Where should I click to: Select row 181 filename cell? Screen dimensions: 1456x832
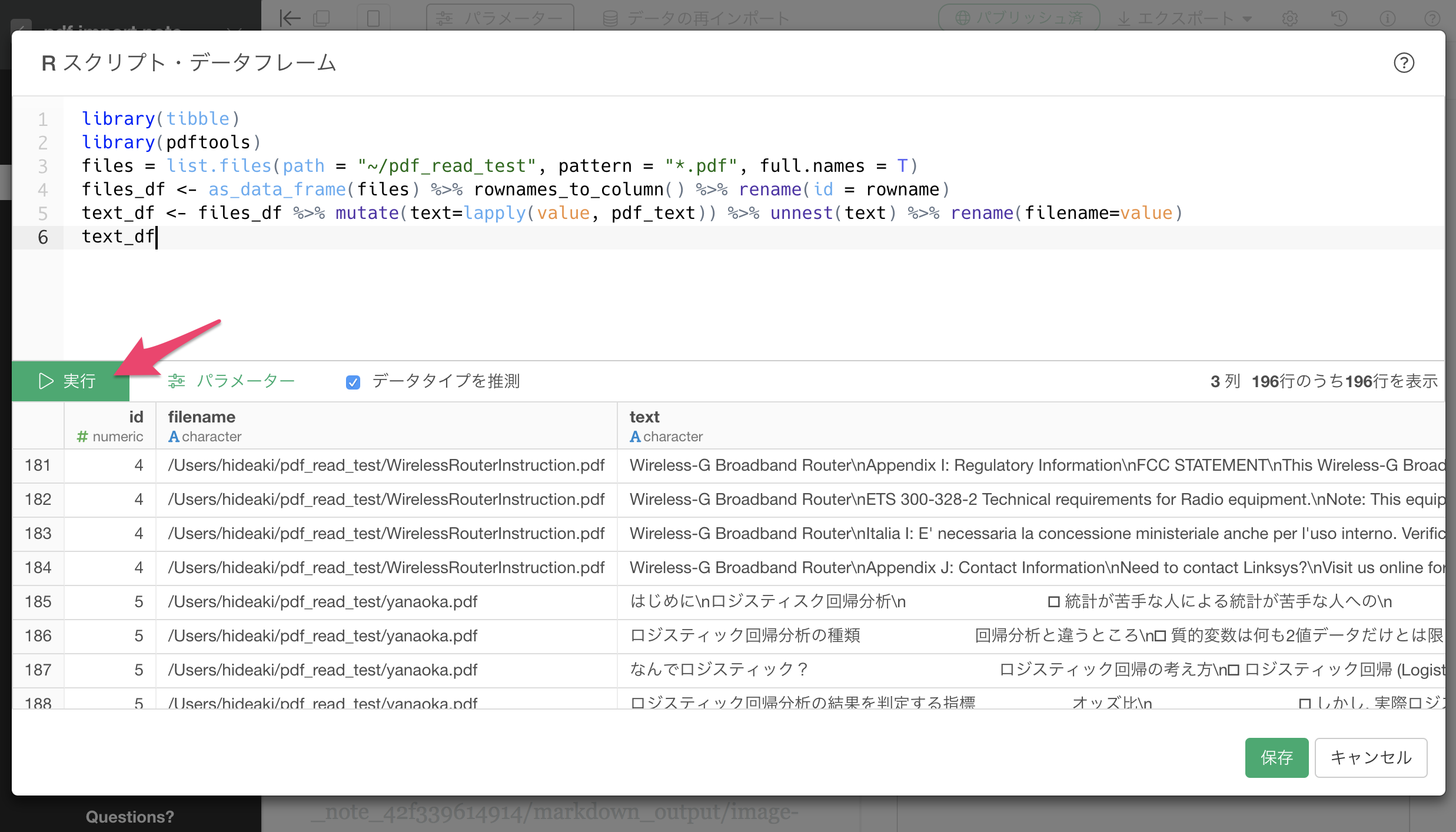[x=386, y=465]
